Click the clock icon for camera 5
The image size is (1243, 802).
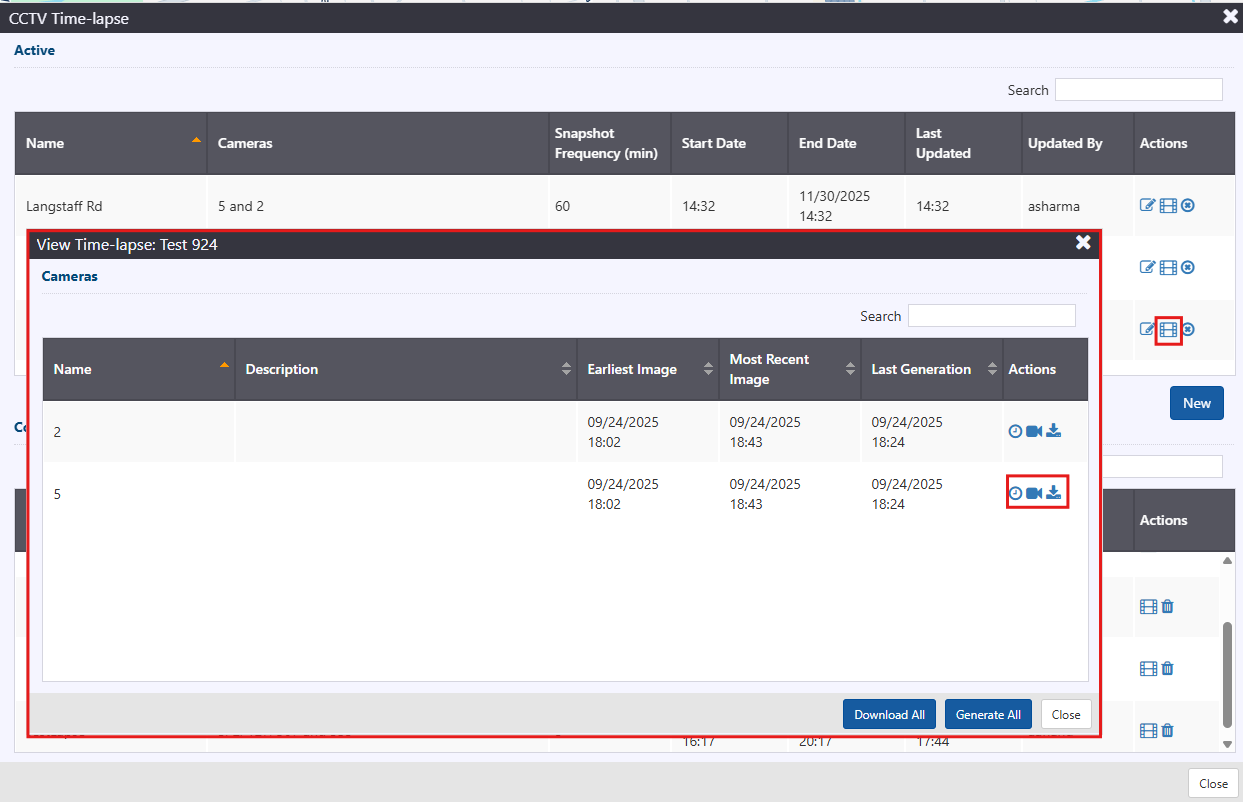(1015, 493)
